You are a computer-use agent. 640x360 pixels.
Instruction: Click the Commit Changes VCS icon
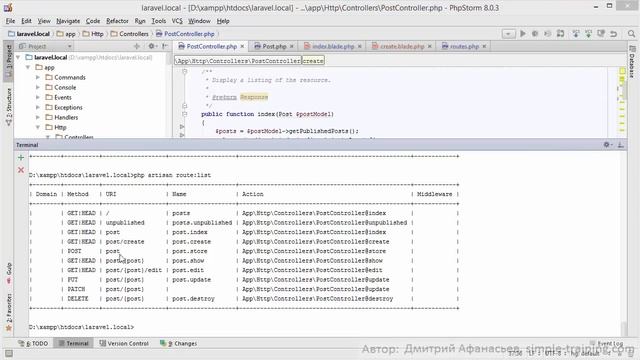(x=588, y=34)
